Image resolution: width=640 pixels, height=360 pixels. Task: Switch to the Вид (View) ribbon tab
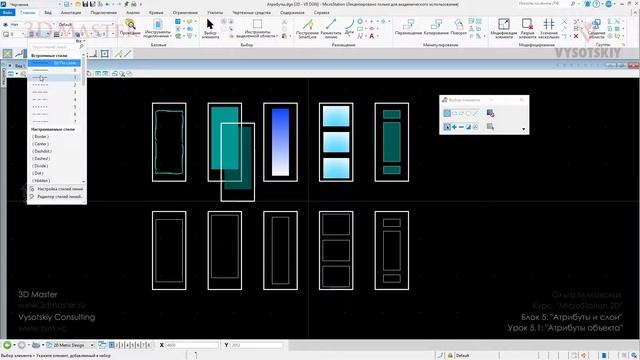48,13
